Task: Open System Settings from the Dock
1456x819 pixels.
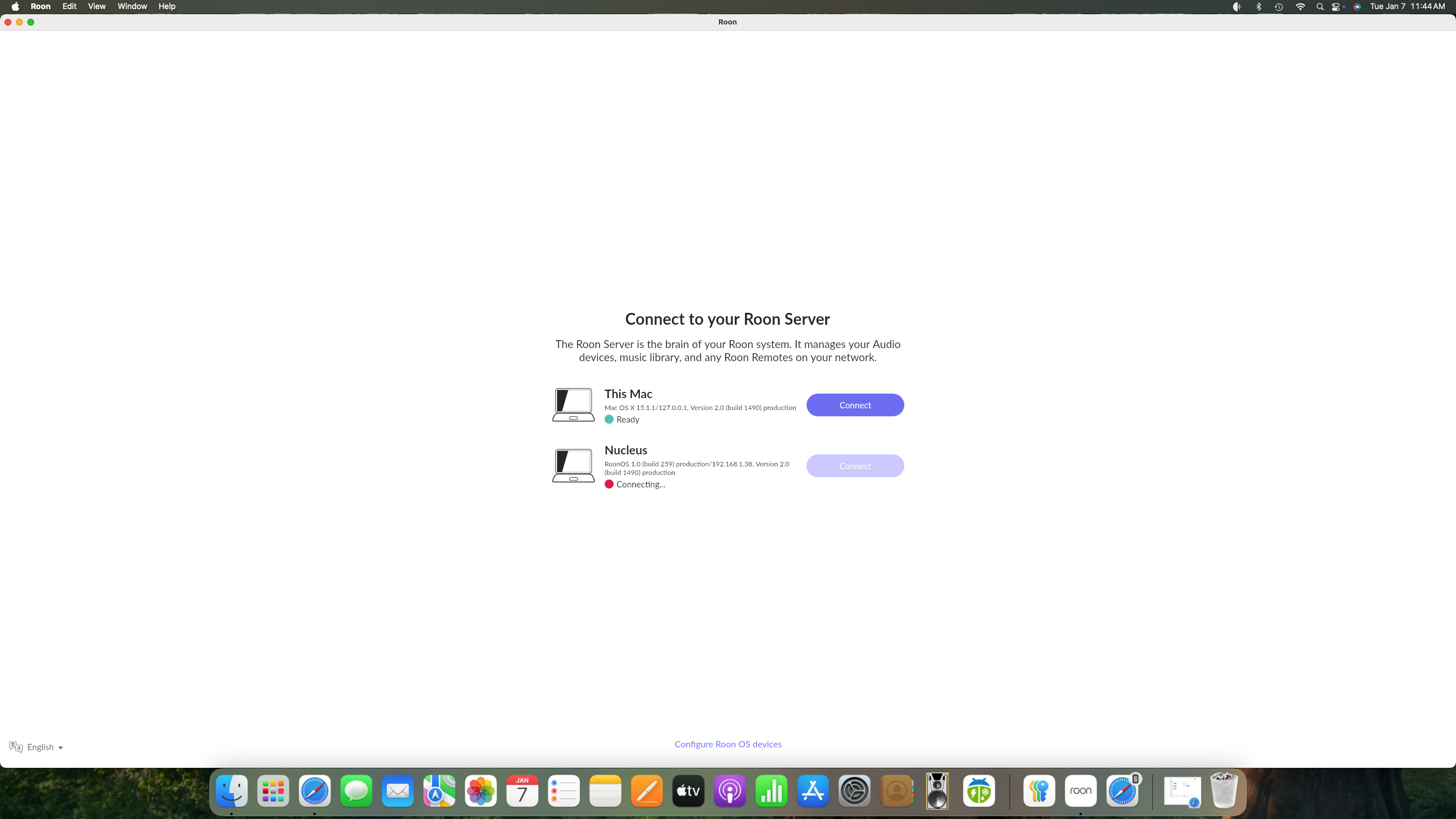Action: [x=854, y=791]
